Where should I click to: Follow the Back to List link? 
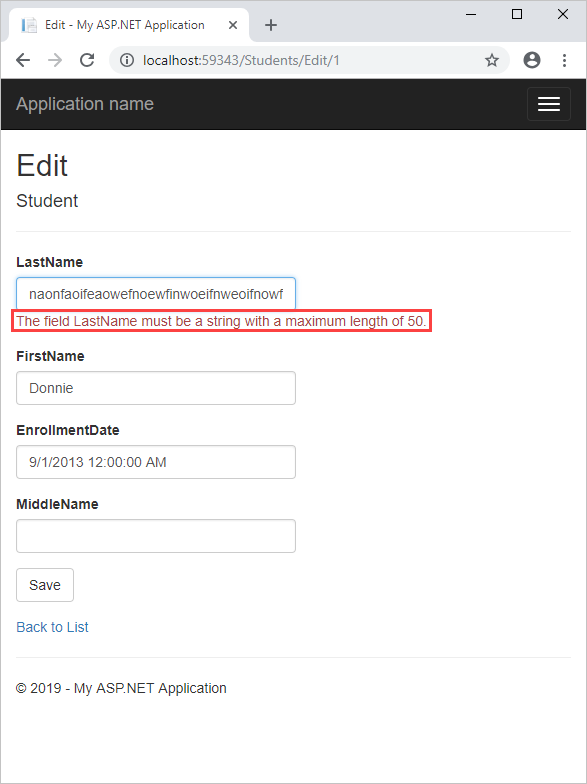tap(52, 627)
